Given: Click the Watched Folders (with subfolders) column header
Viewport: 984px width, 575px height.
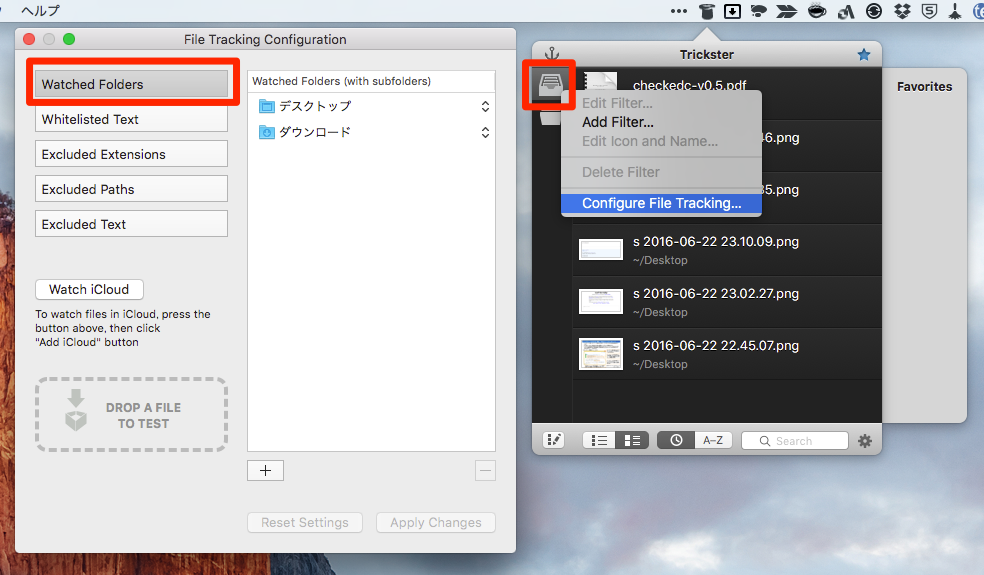Looking at the screenshot, I should 372,81.
